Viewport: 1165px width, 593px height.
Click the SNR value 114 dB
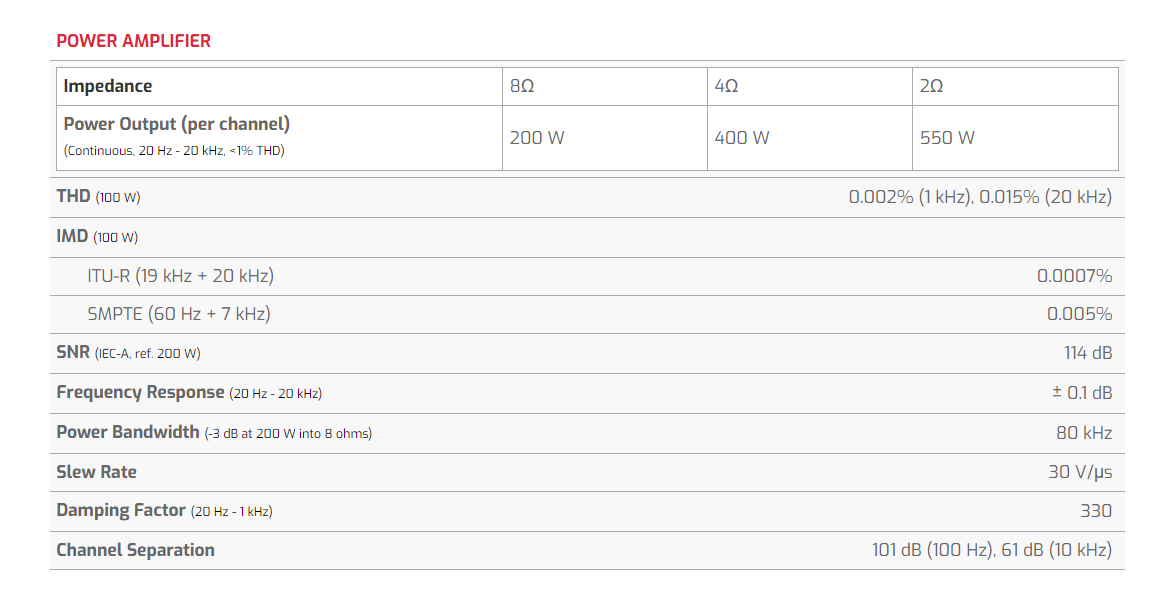point(1088,353)
